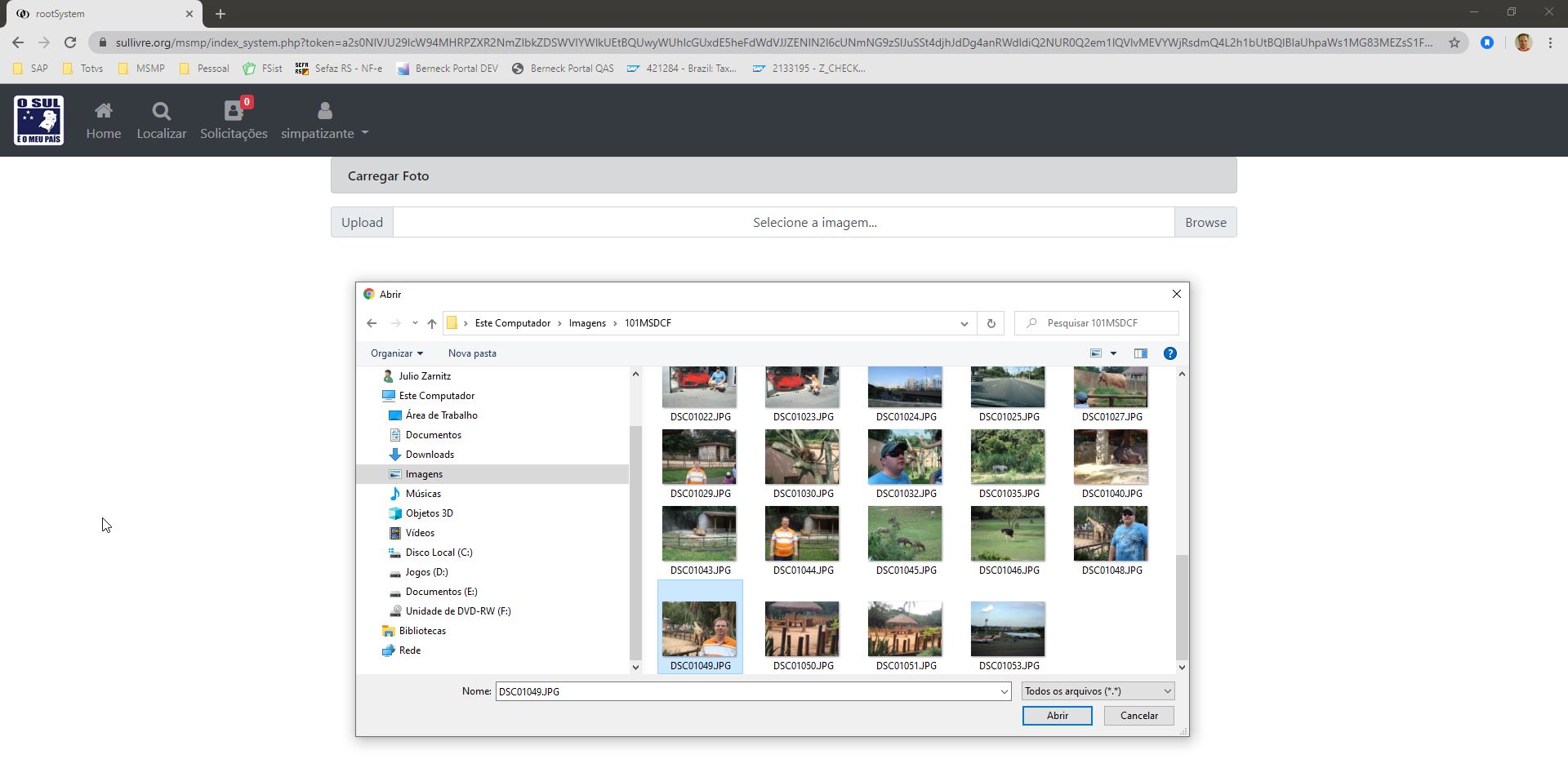Image resolution: width=1568 pixels, height=768 pixels.
Task: Click the refresh folder button in dialog
Action: (991, 323)
